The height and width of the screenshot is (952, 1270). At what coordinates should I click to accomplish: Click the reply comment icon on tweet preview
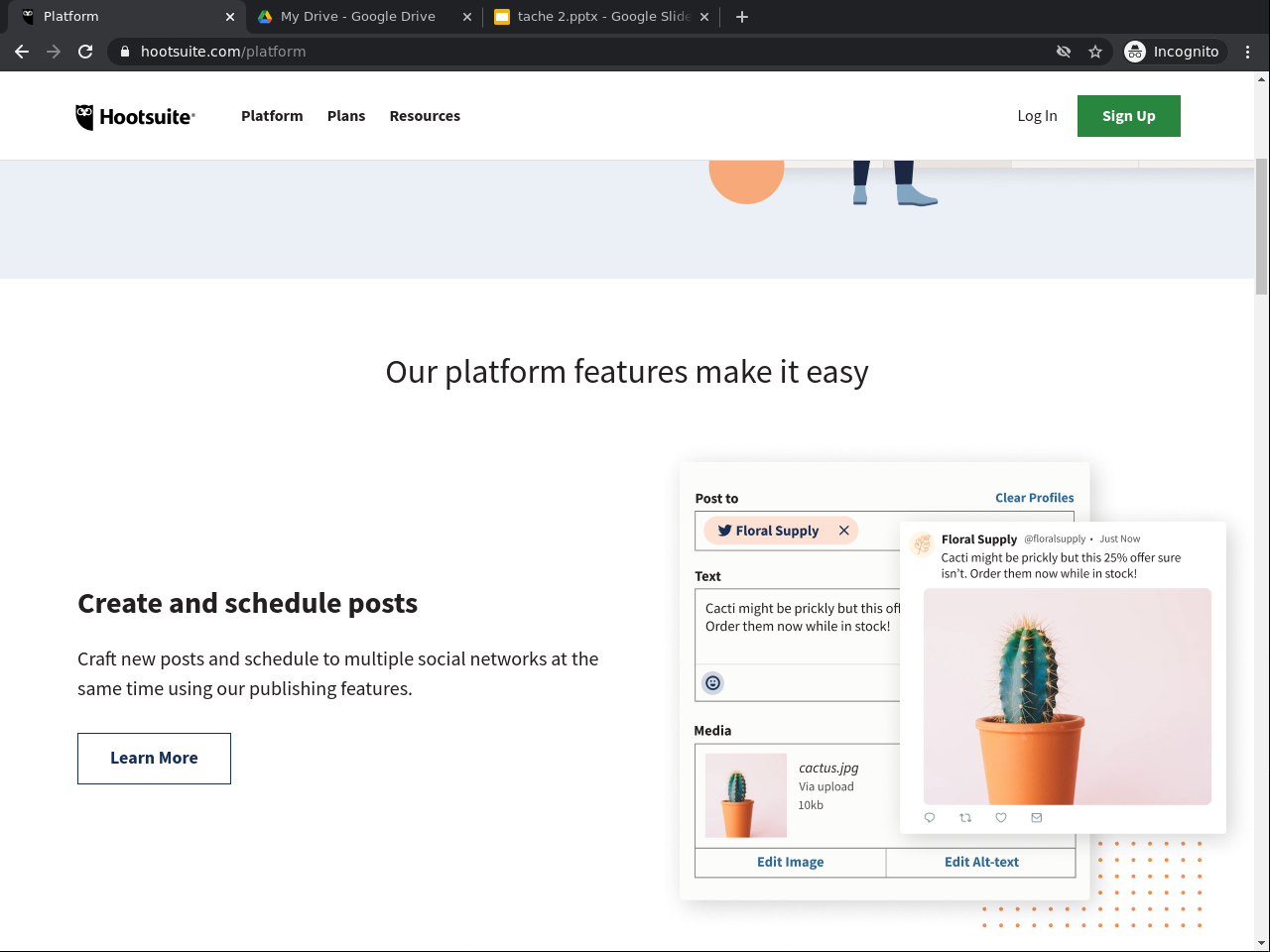930,818
